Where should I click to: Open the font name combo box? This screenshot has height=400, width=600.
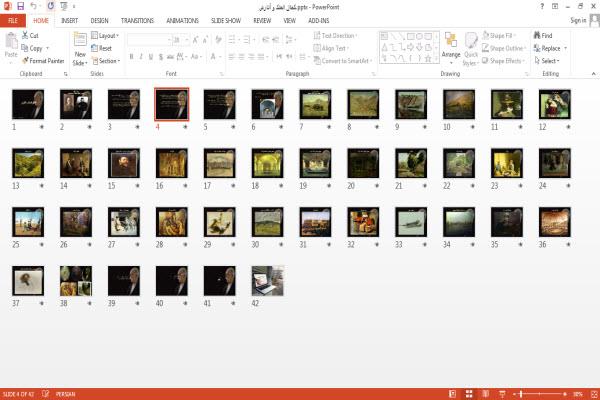coord(149,40)
